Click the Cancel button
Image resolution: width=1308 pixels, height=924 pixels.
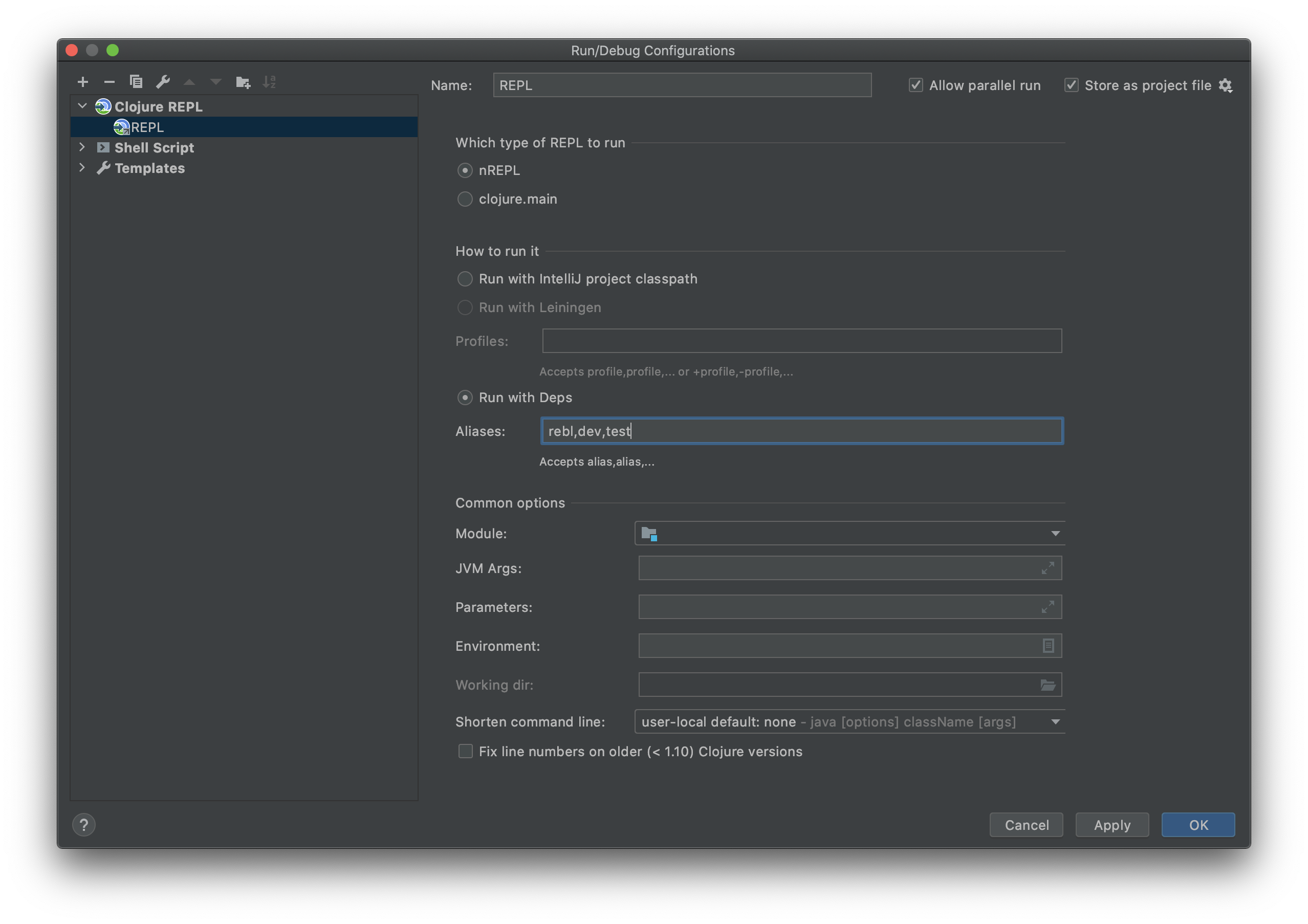(x=1026, y=825)
